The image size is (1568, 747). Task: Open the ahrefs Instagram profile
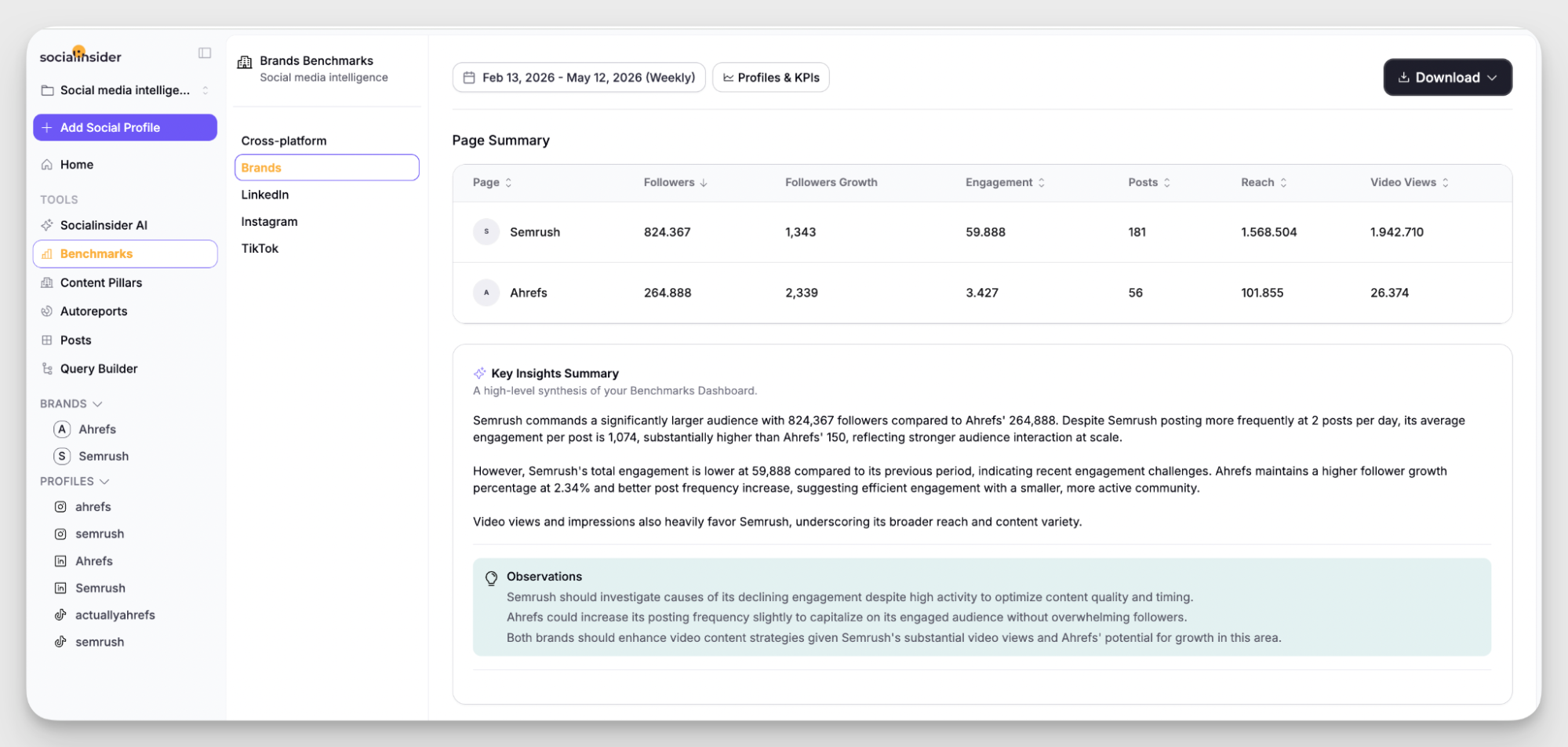pos(82,508)
